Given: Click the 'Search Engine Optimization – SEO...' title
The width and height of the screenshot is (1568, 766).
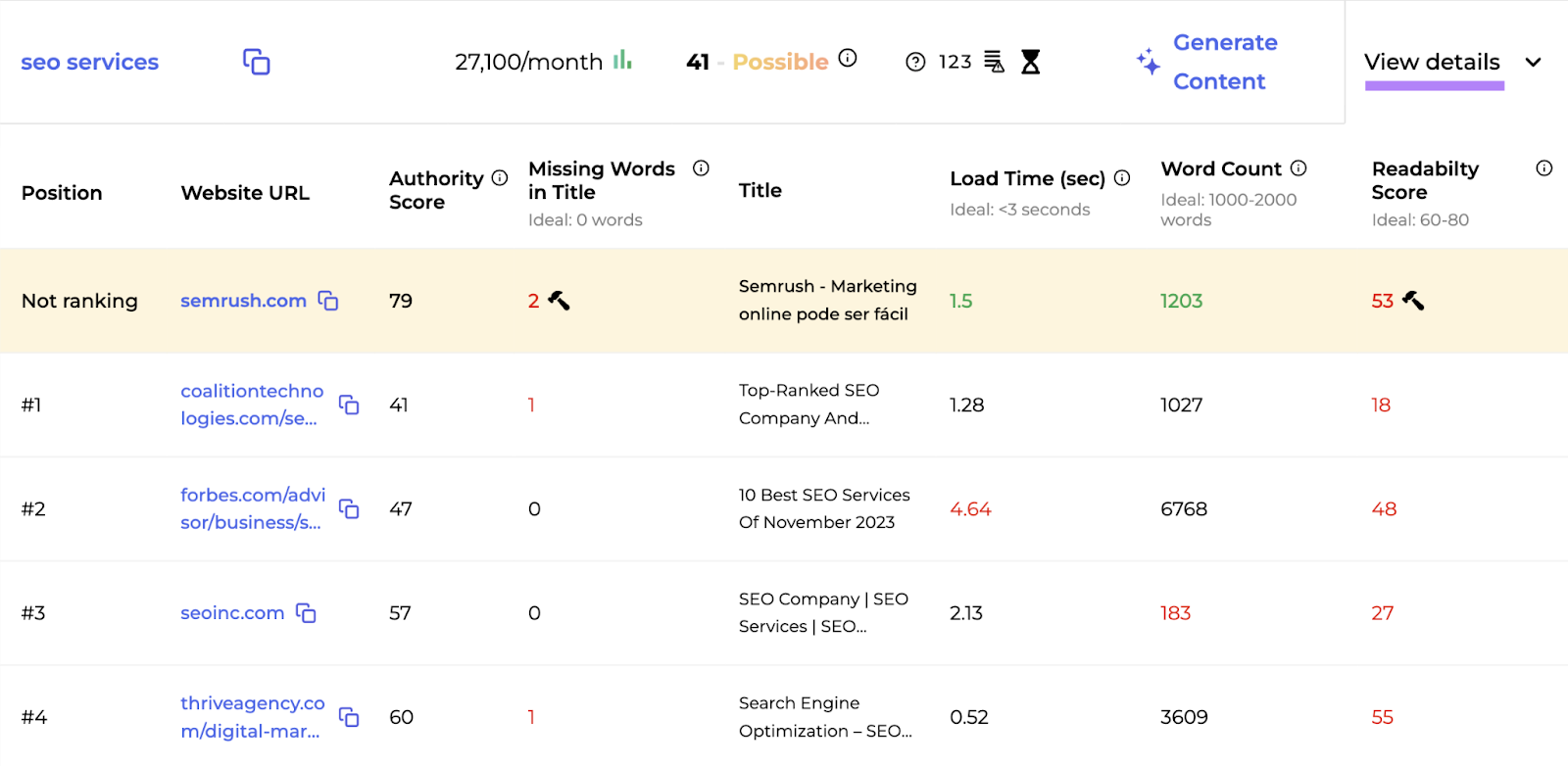Looking at the screenshot, I should pyautogui.click(x=825, y=717).
